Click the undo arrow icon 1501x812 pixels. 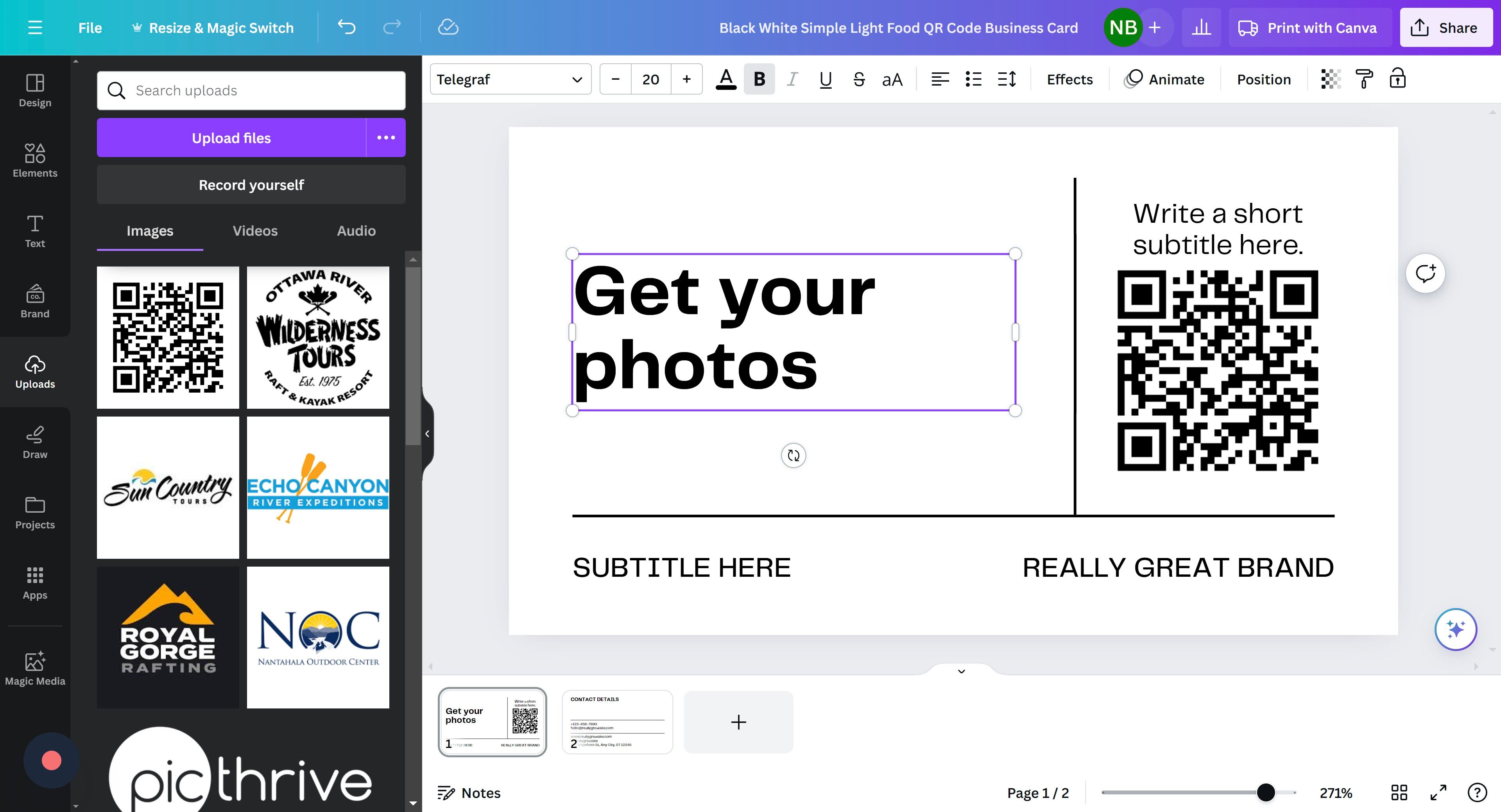[346, 27]
